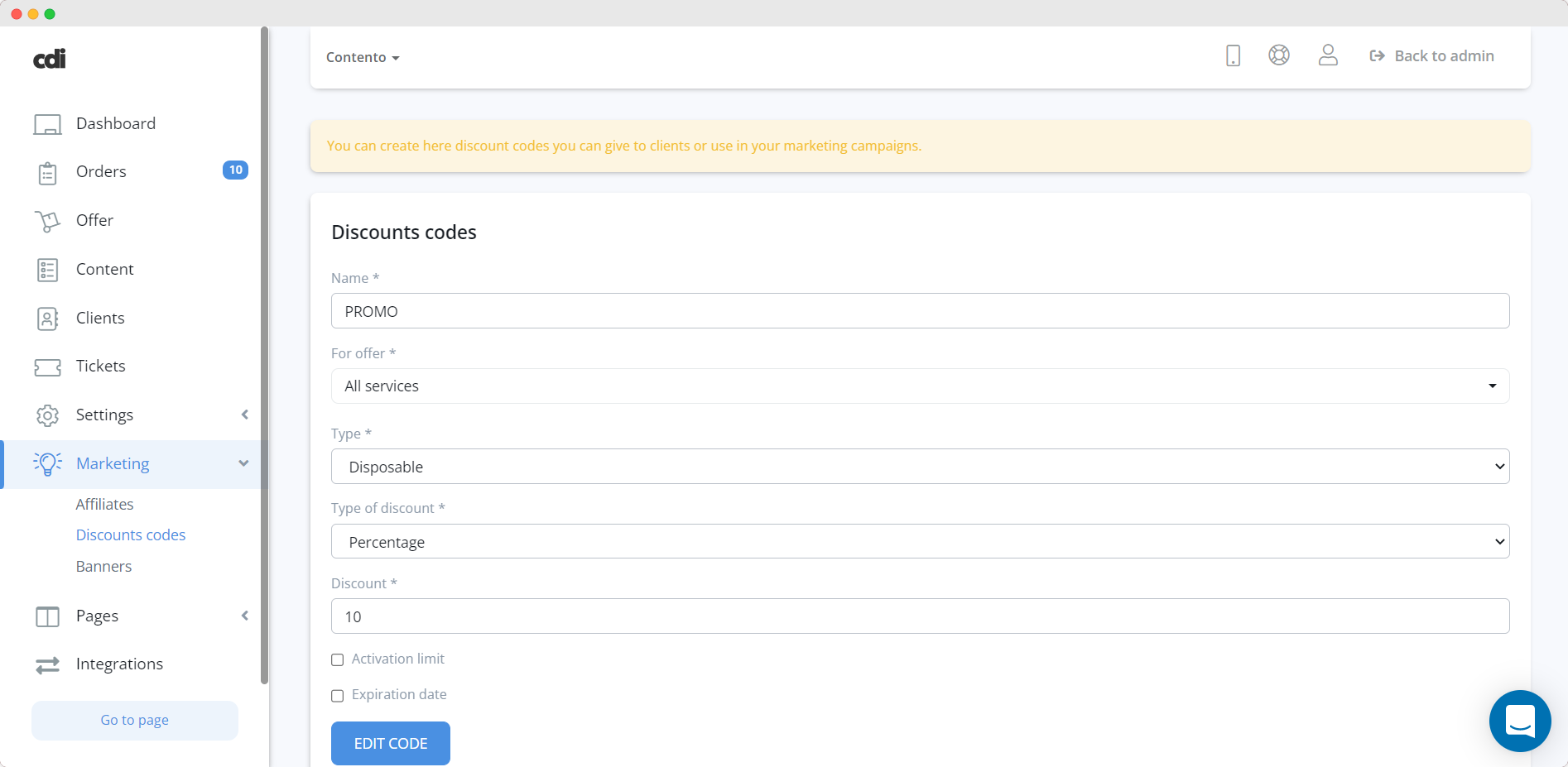The width and height of the screenshot is (1568, 767).
Task: Click the Orders badge showing 10
Action: 235,170
